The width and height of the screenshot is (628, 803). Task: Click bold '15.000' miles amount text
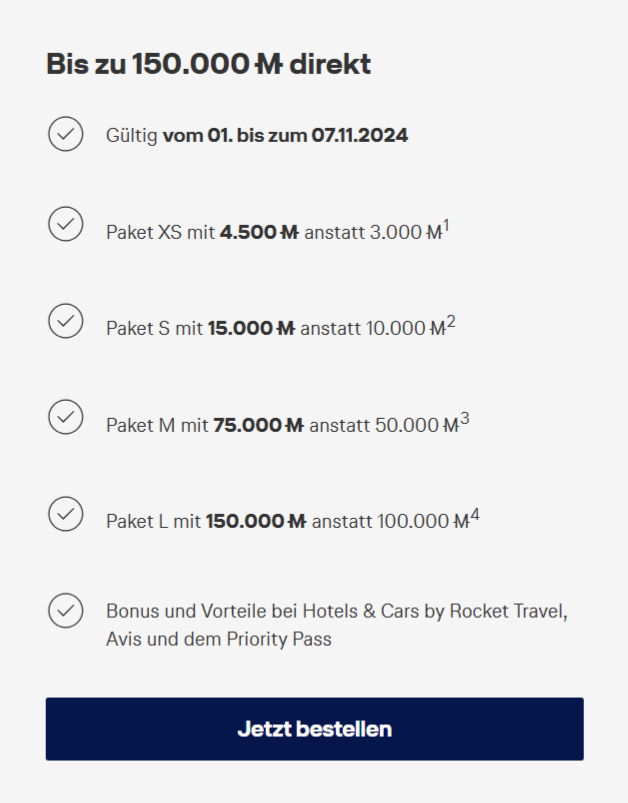(x=237, y=328)
